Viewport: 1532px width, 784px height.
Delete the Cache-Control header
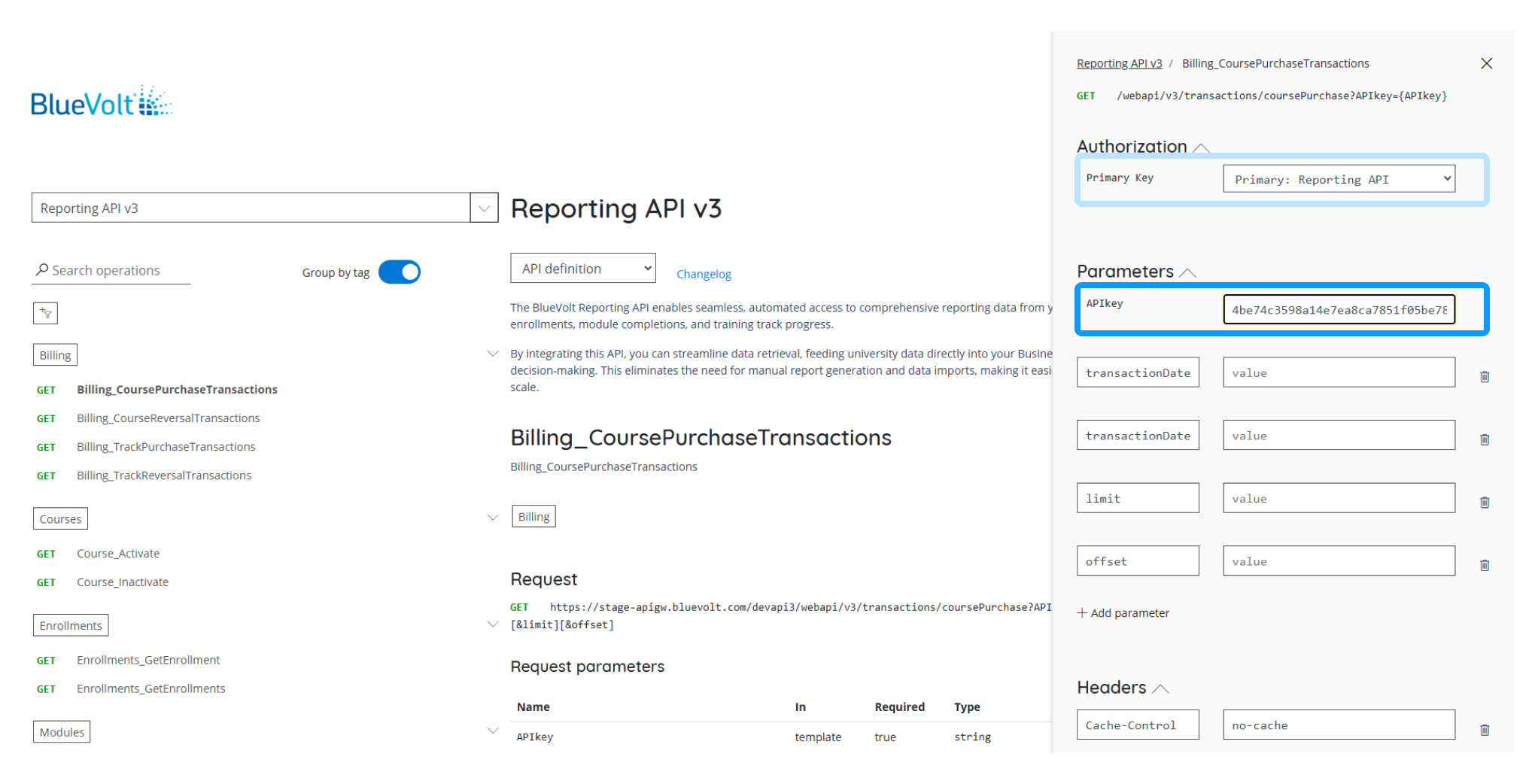point(1484,729)
